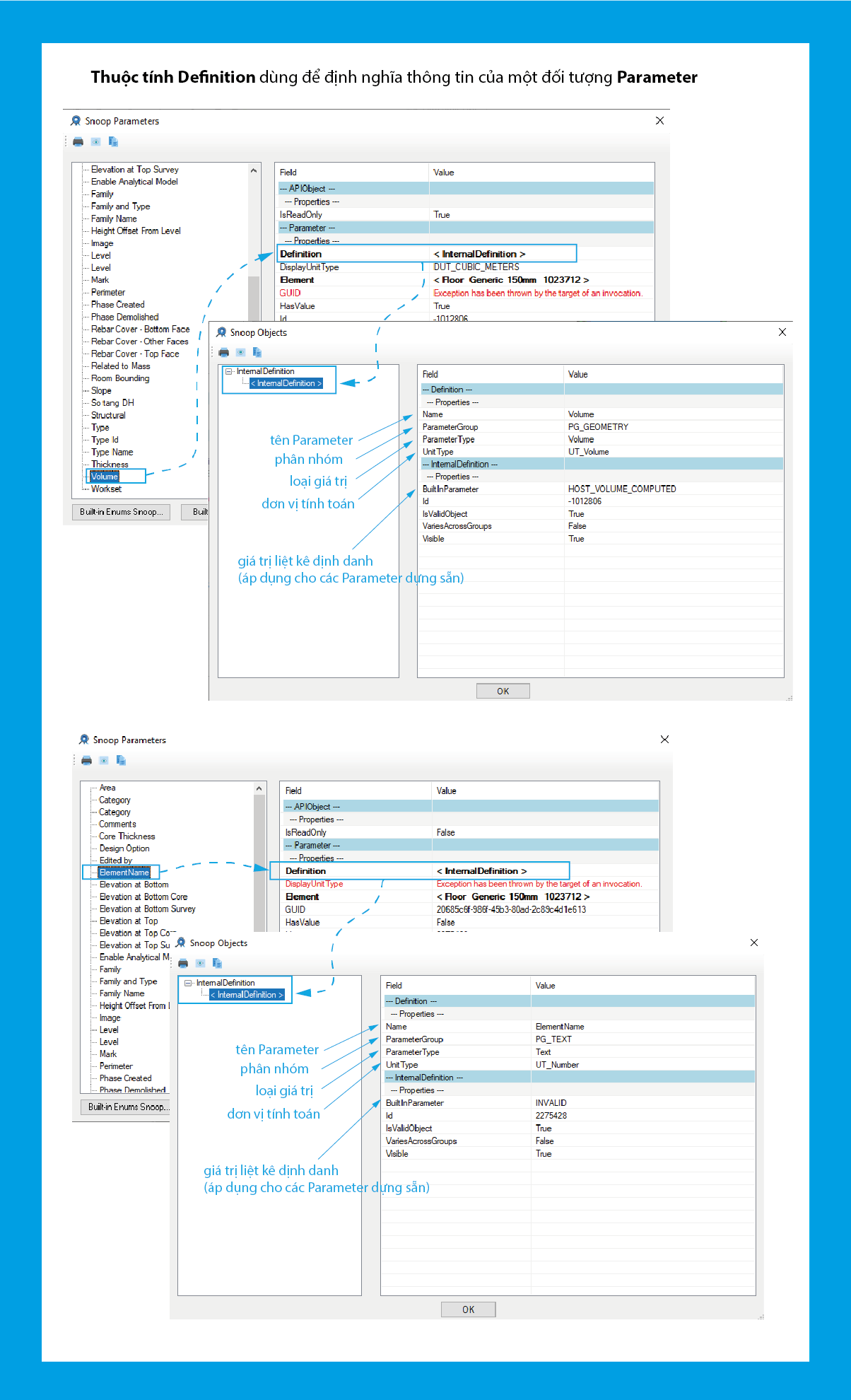The height and width of the screenshot is (1400, 851).
Task: Close the Snoop Parameters window listing ElementName
Action: coord(664,740)
